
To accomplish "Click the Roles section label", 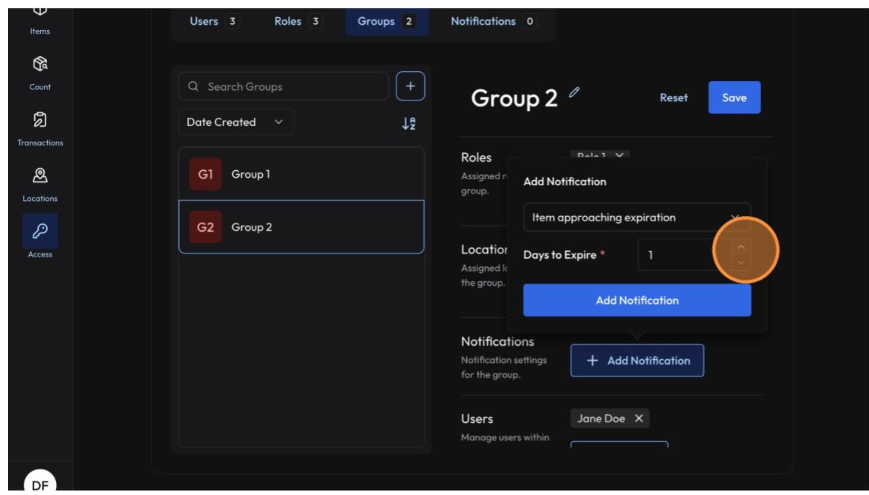I will [476, 157].
